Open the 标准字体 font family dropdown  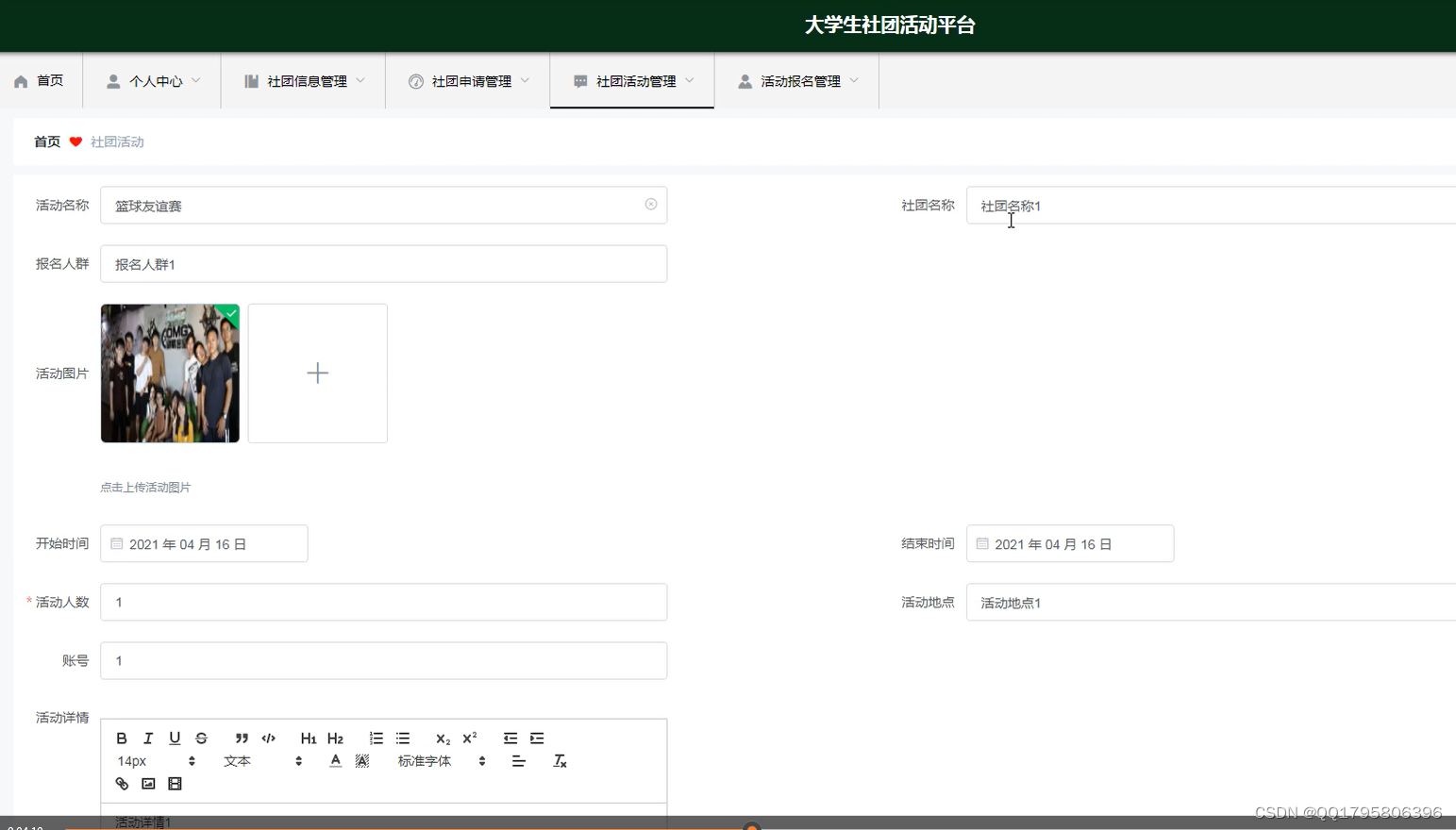click(x=442, y=761)
